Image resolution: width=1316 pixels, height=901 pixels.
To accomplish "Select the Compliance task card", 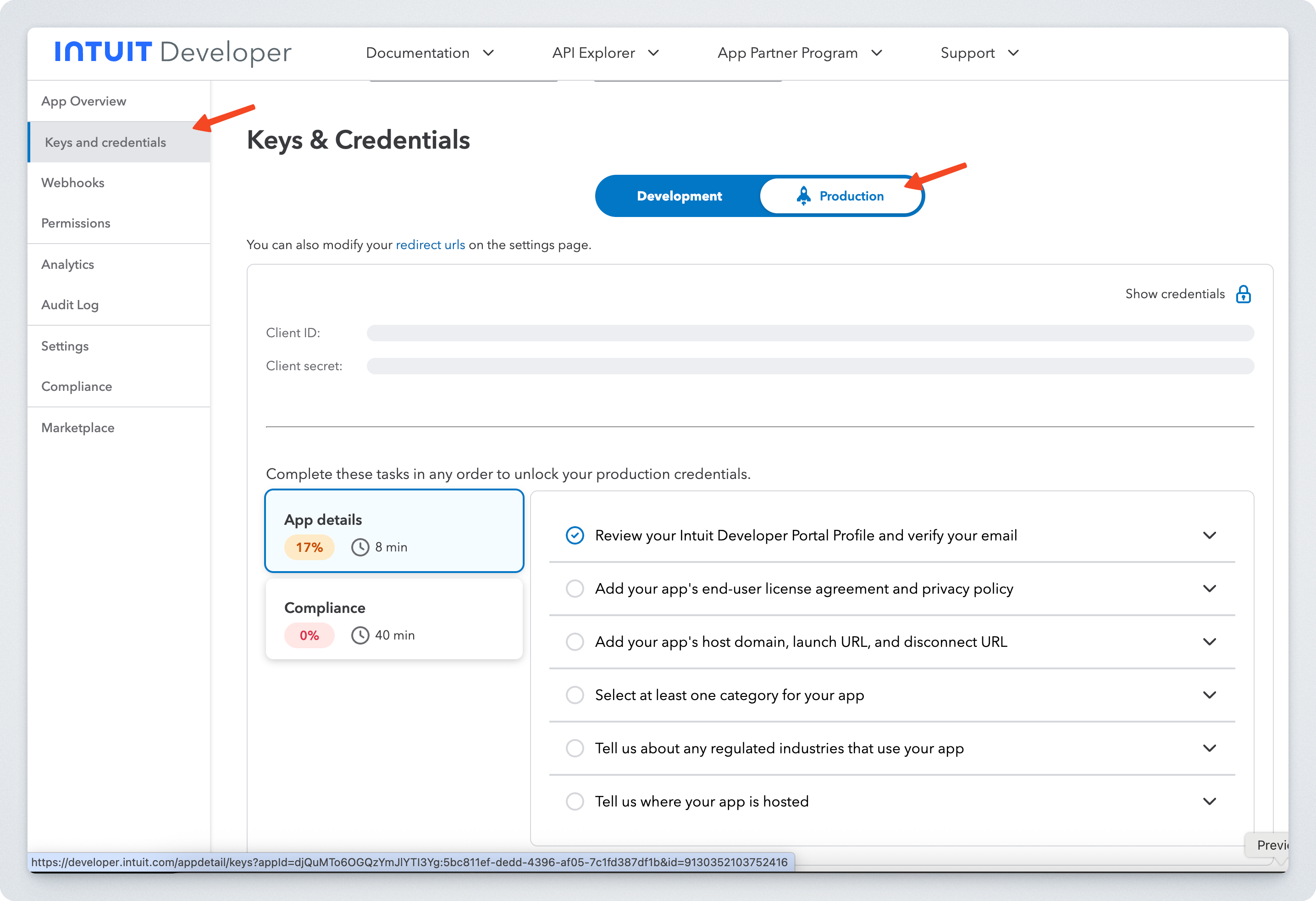I will [393, 619].
